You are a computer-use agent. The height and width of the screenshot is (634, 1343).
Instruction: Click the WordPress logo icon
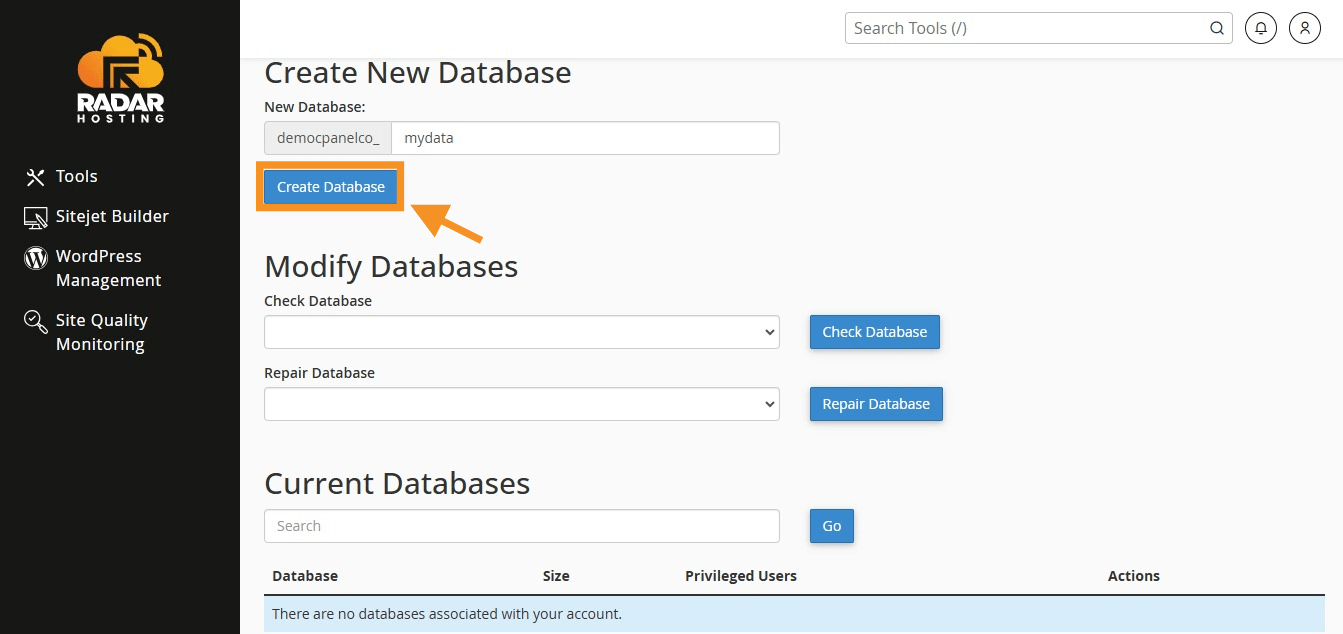pyautogui.click(x=36, y=258)
